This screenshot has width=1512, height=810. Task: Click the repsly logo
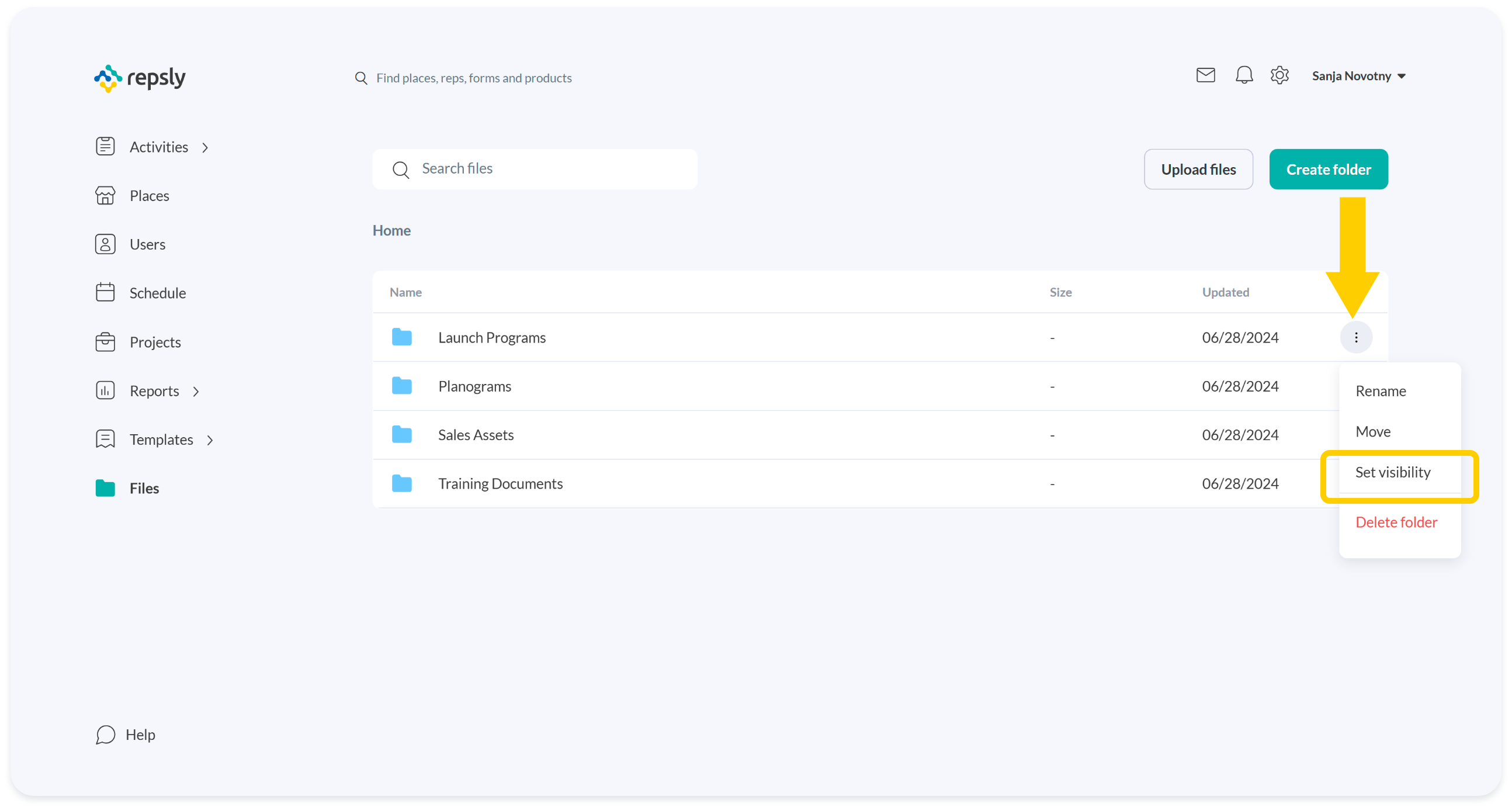(x=140, y=78)
